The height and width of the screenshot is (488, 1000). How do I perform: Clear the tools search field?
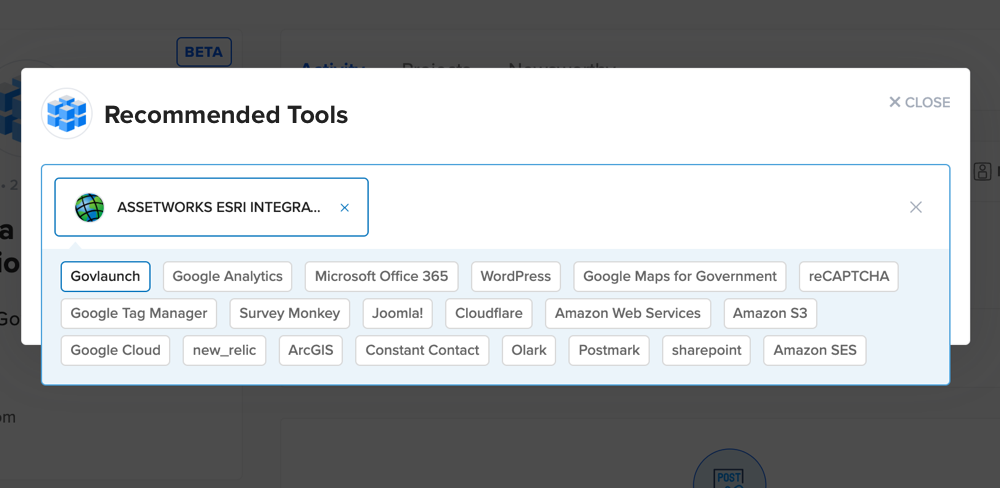click(915, 207)
